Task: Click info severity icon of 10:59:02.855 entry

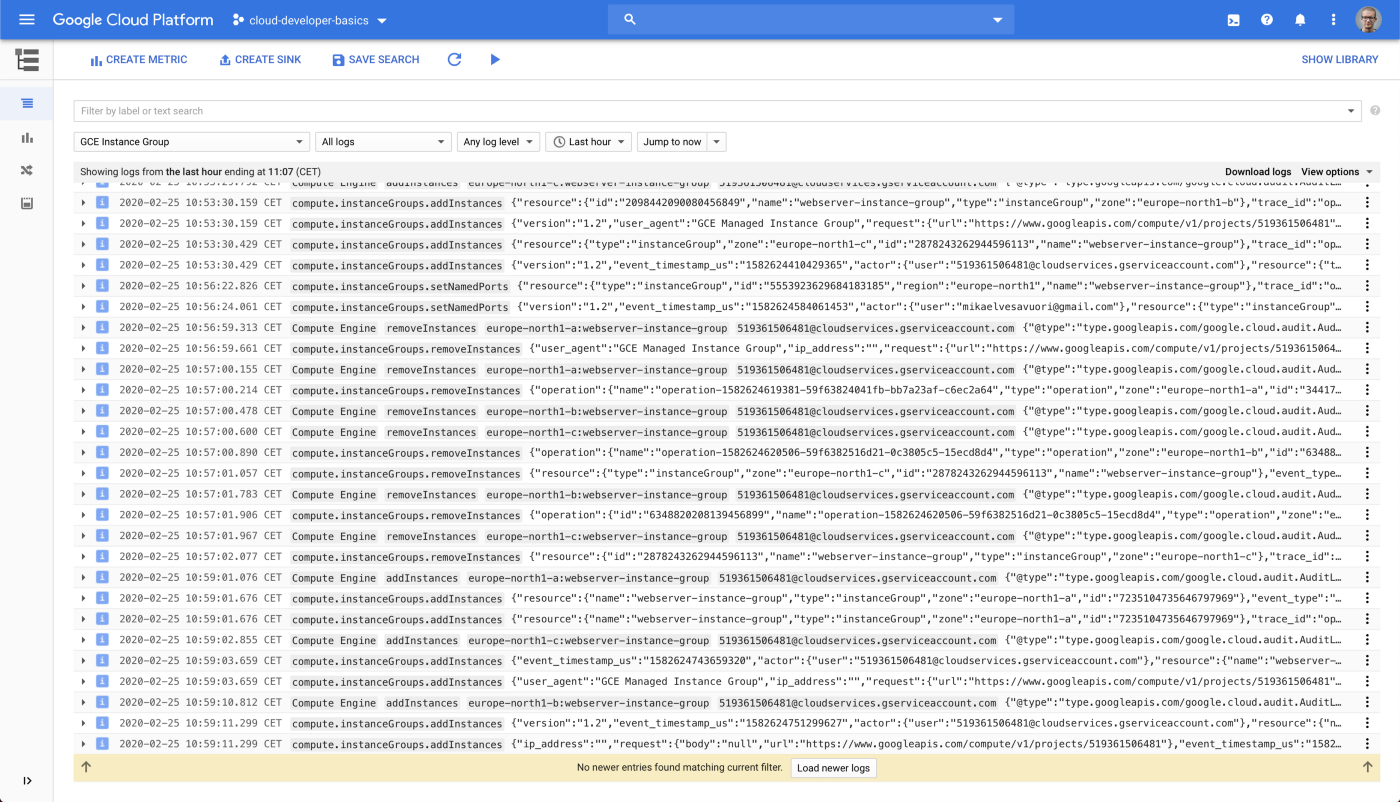Action: click(101, 640)
